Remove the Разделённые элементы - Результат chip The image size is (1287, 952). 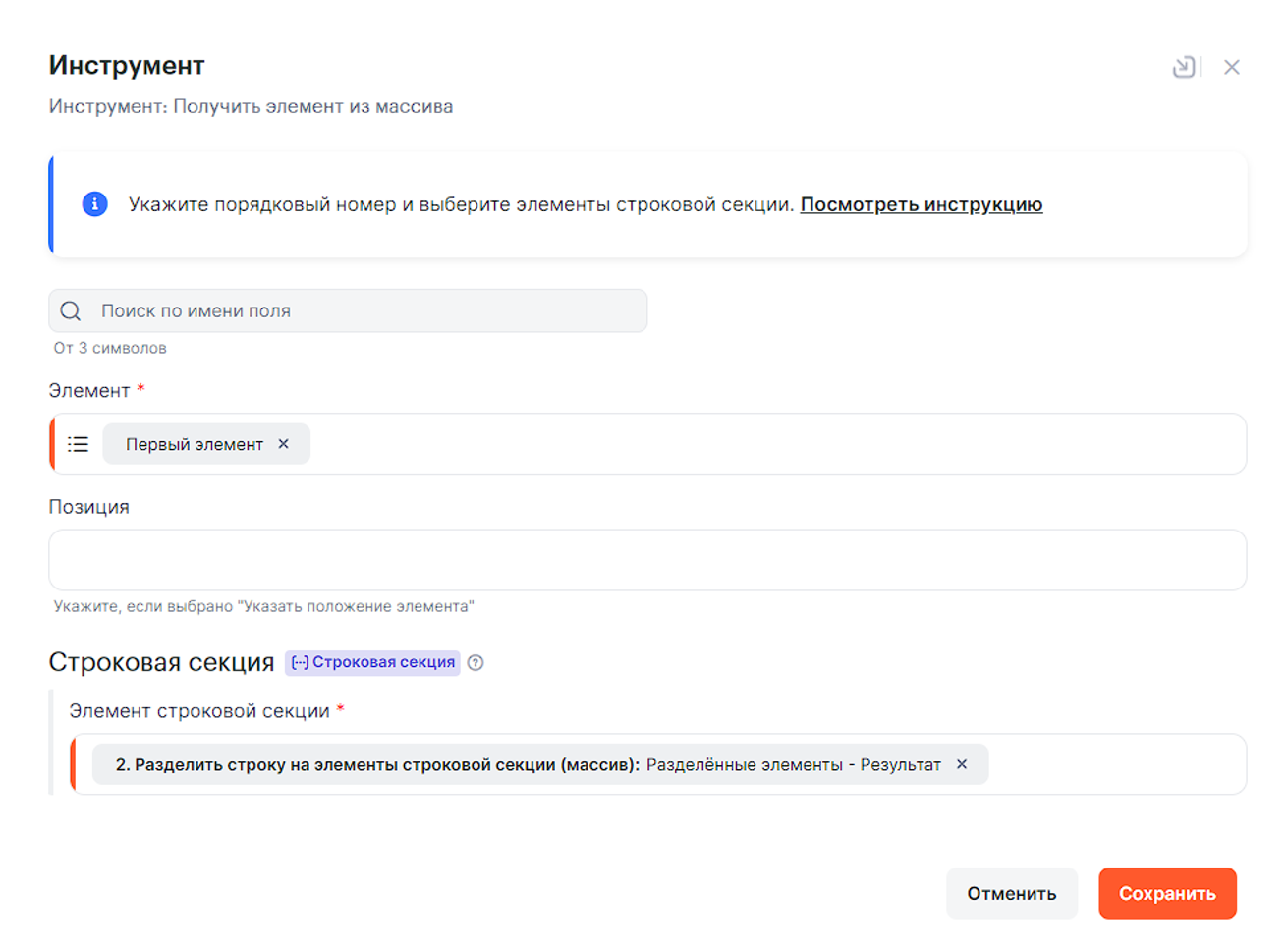962,764
